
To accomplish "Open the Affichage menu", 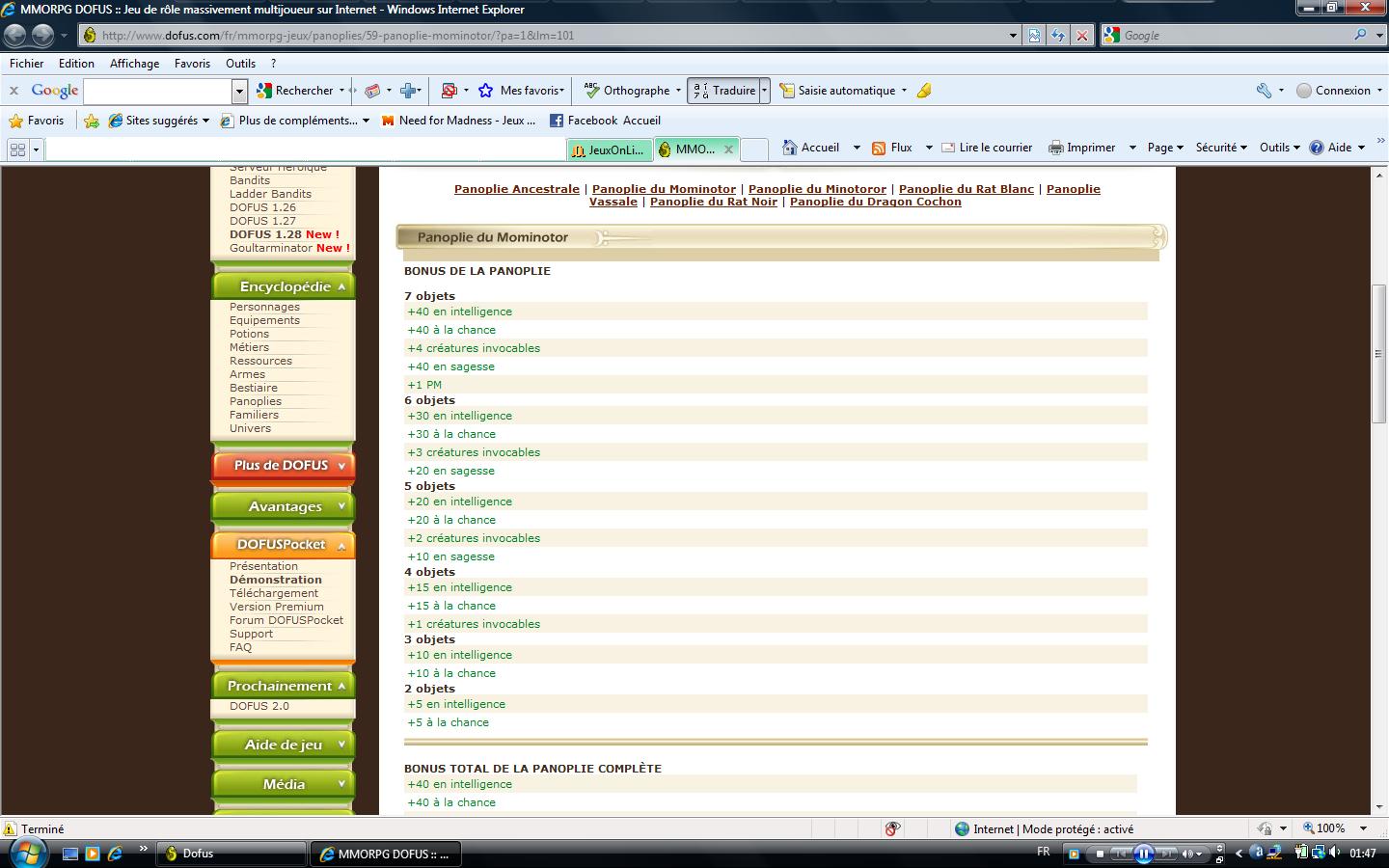I will pos(134,64).
